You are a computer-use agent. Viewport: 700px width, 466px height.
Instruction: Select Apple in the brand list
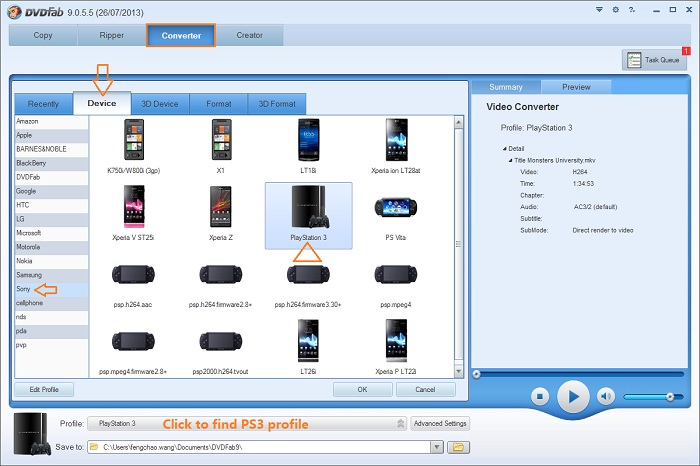click(52, 135)
